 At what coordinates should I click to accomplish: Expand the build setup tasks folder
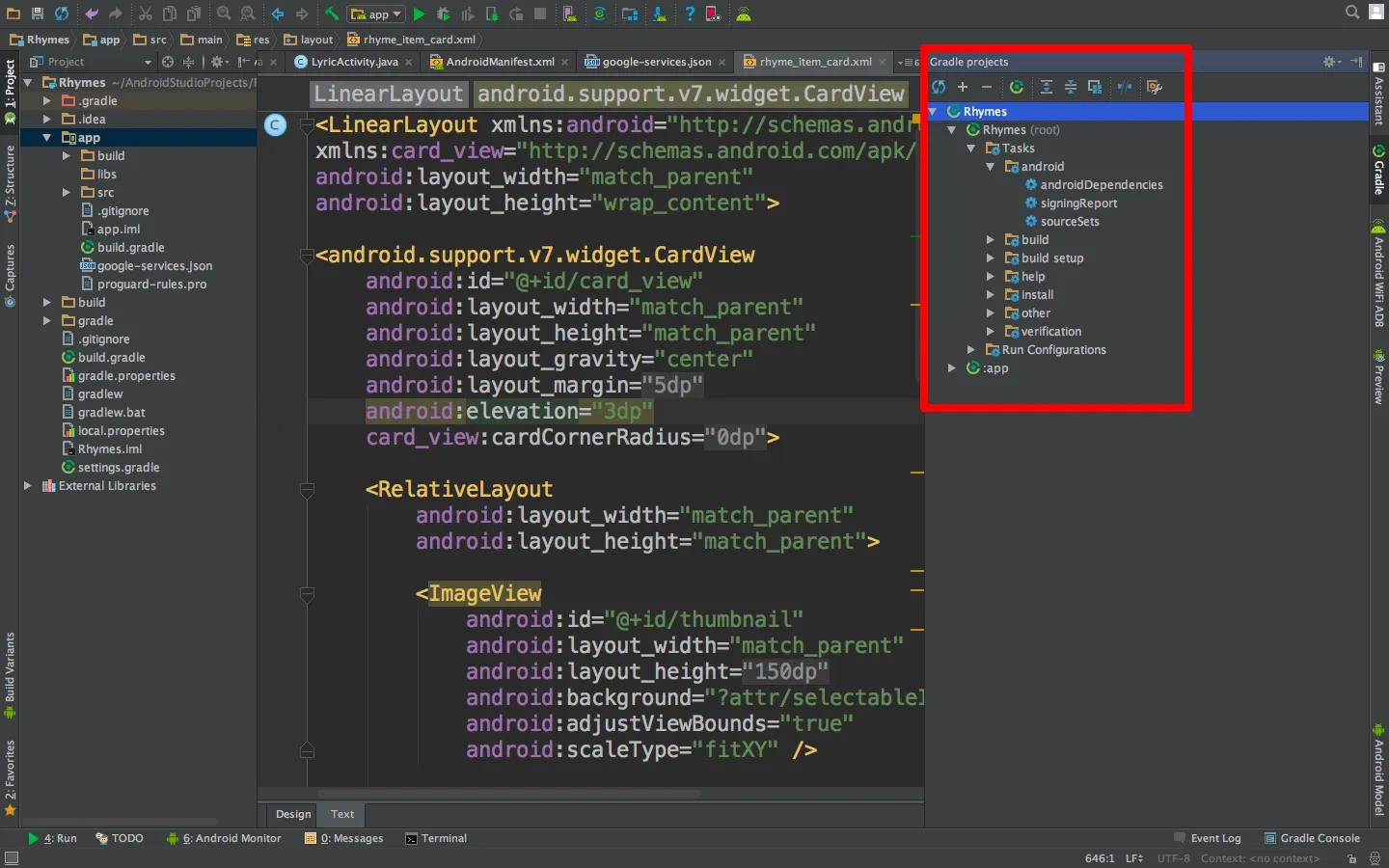[x=990, y=258]
